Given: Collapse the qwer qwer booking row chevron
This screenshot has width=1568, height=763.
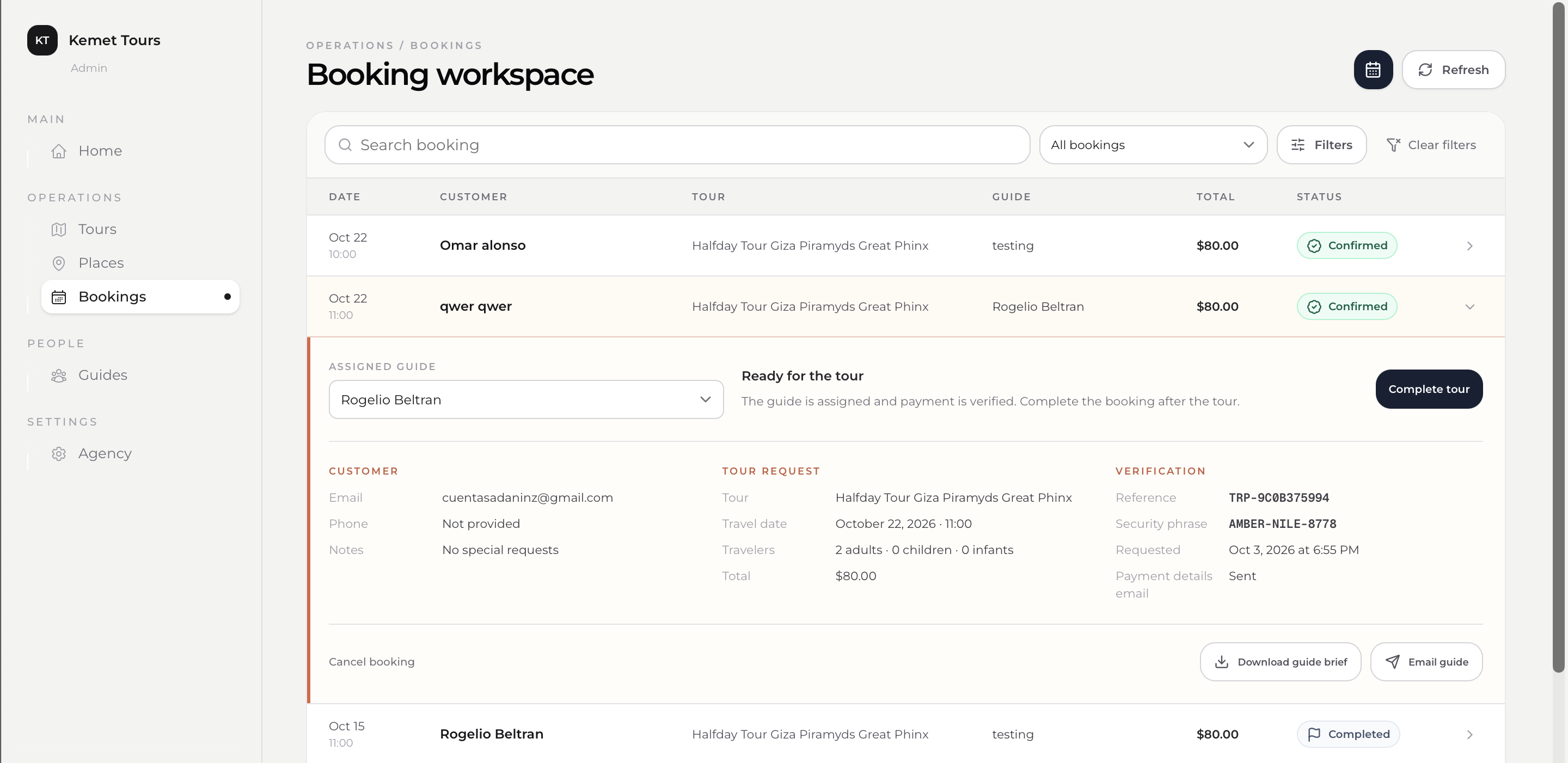Looking at the screenshot, I should (1469, 306).
